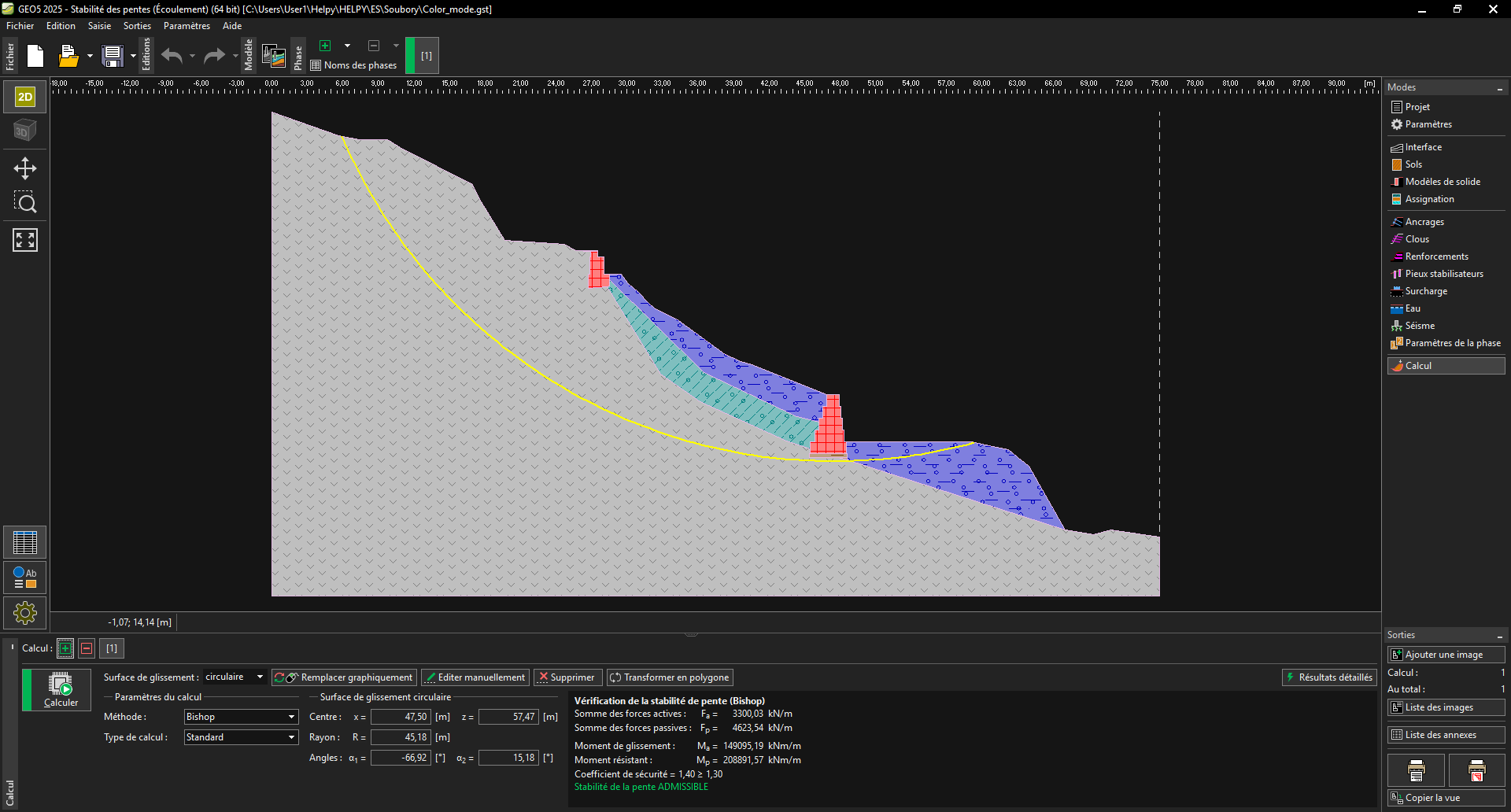Expand the save options dropdown arrow
Screen dimensions: 1511x812
pos(133,56)
